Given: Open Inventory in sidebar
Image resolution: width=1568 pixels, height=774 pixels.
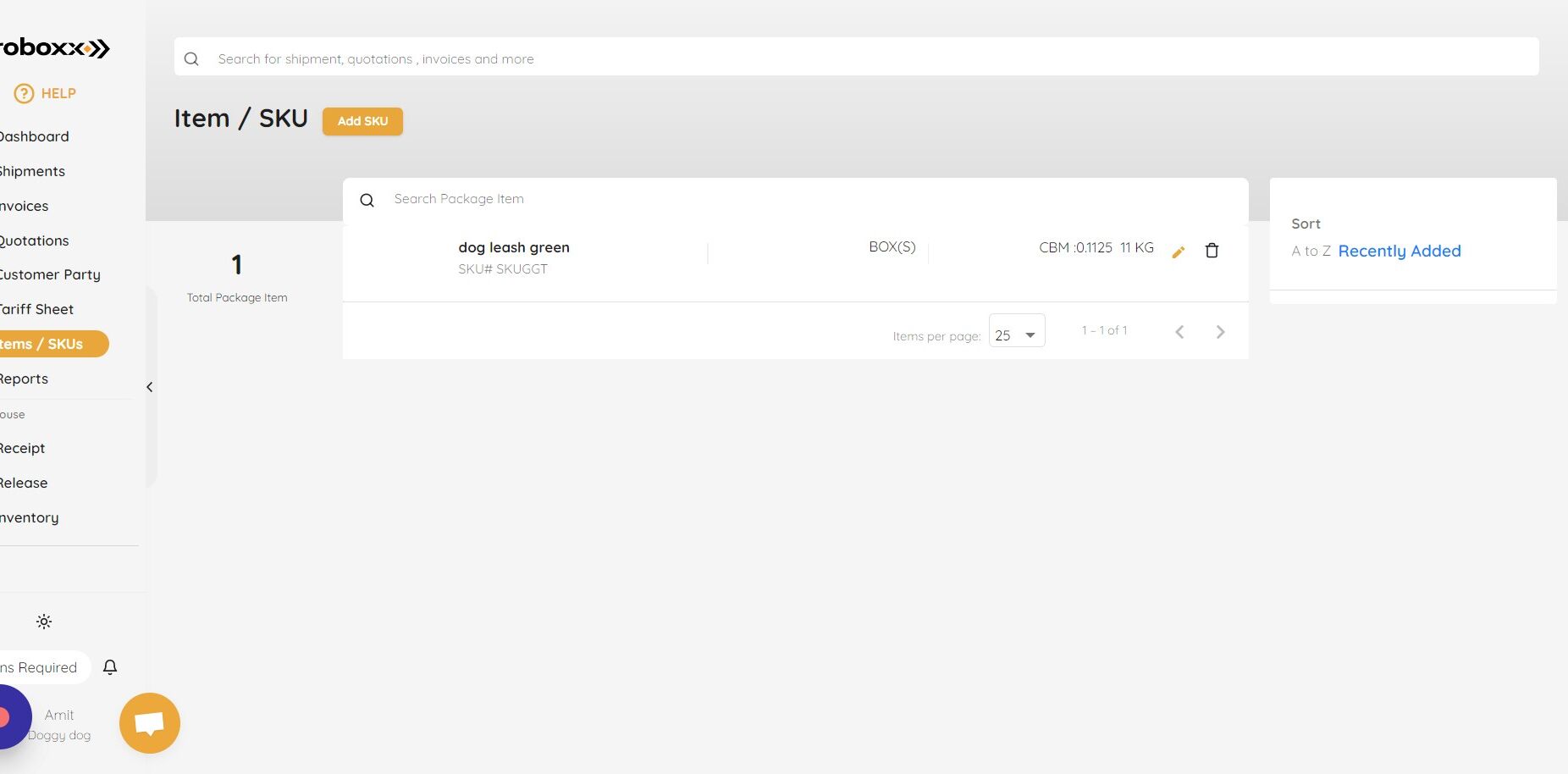Looking at the screenshot, I should pos(29,517).
